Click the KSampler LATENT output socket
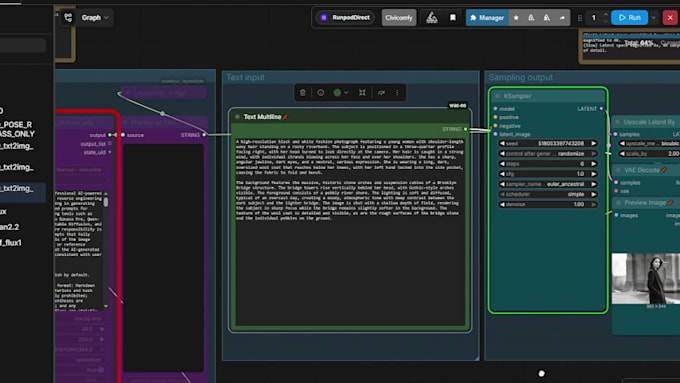Image resolution: width=680 pixels, height=383 pixels. [601, 108]
